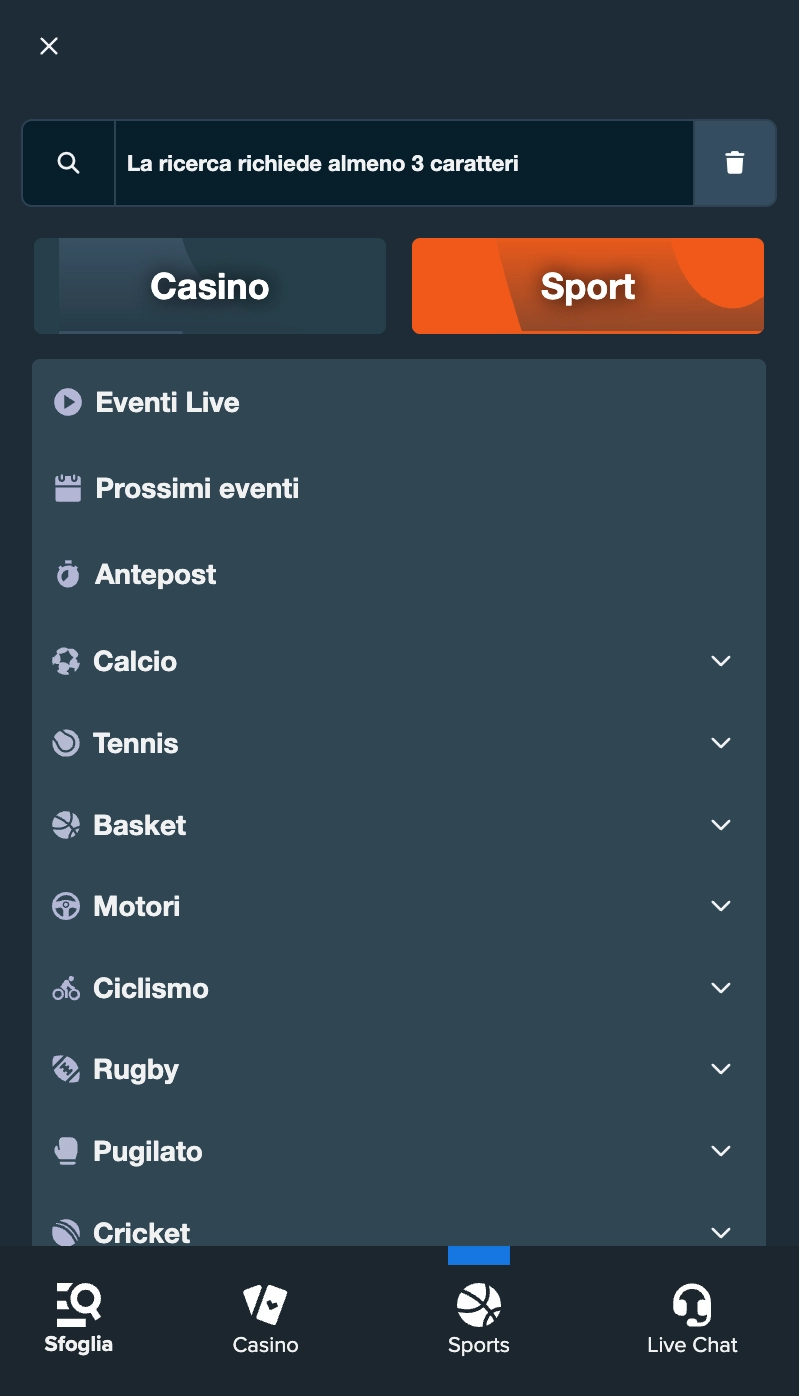Click the Eventi Live play icon
The width and height of the screenshot is (800, 1396).
(67, 402)
